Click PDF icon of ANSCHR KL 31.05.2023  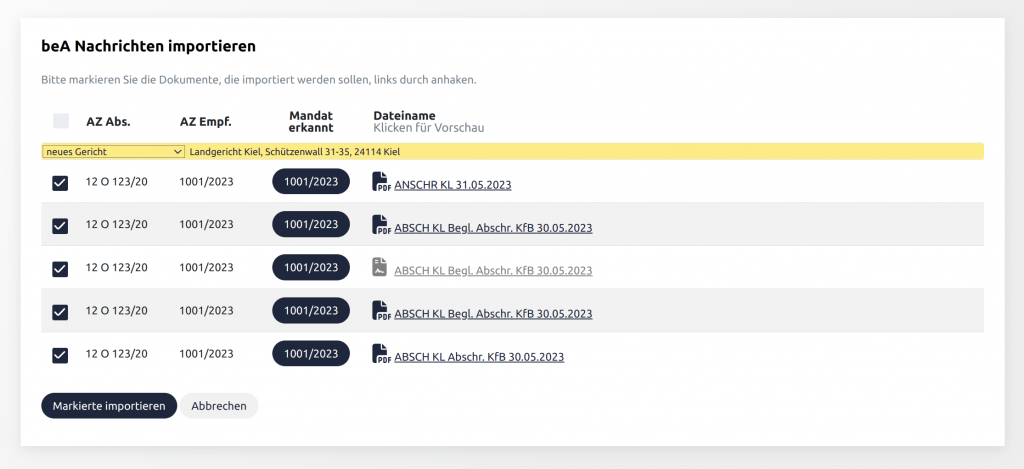coord(381,182)
